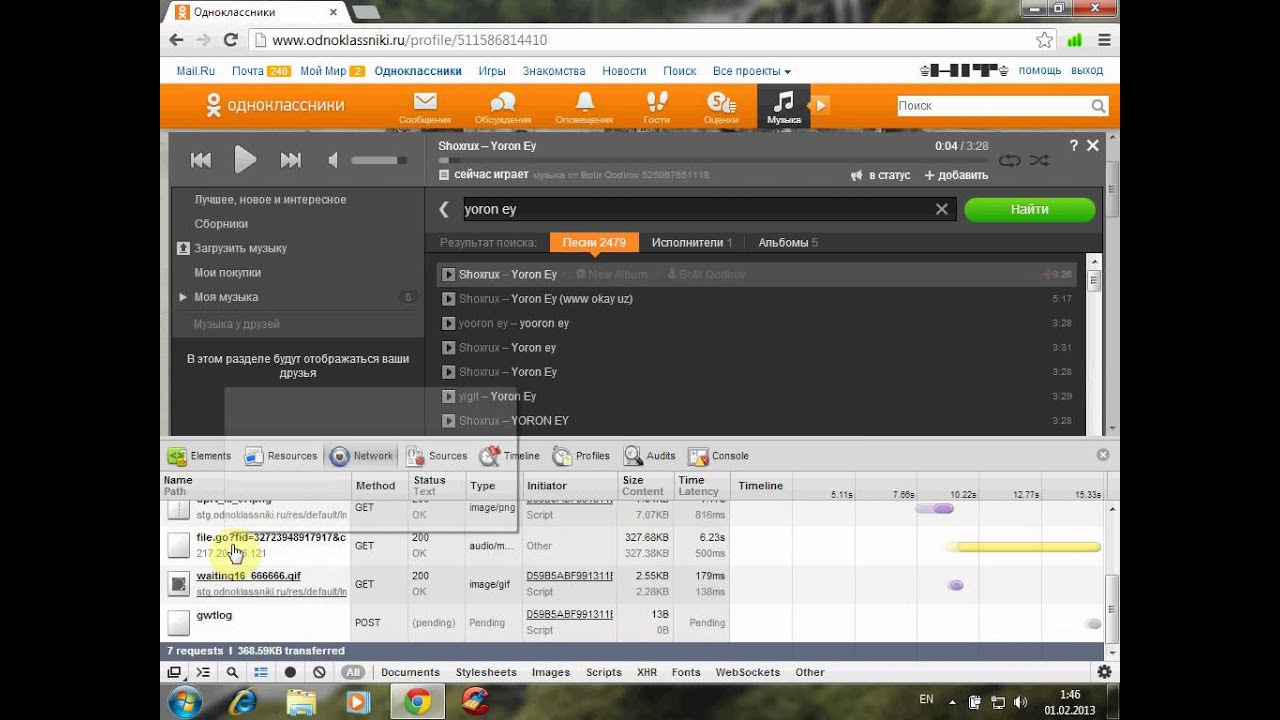Filter network by All
The image size is (1280, 720).
click(x=353, y=672)
